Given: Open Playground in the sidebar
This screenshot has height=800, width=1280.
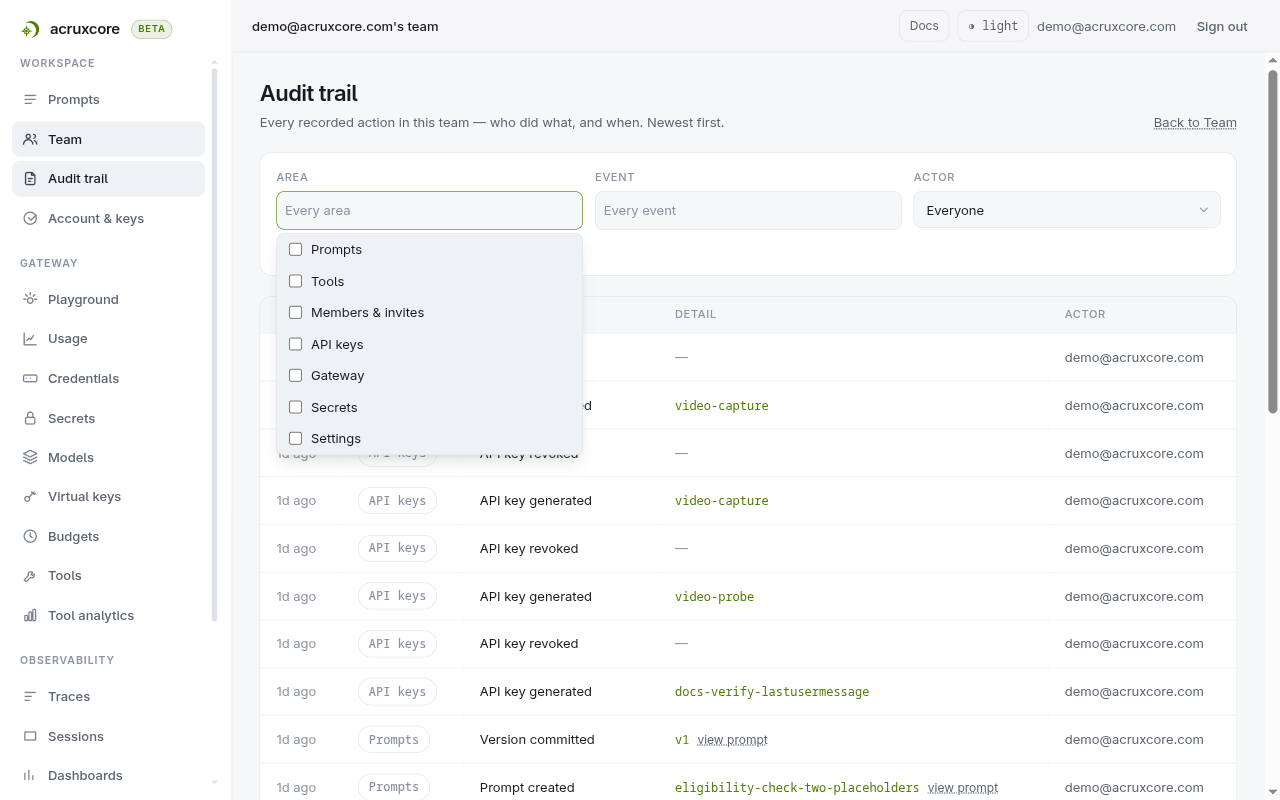Looking at the screenshot, I should pyautogui.click(x=108, y=300).
